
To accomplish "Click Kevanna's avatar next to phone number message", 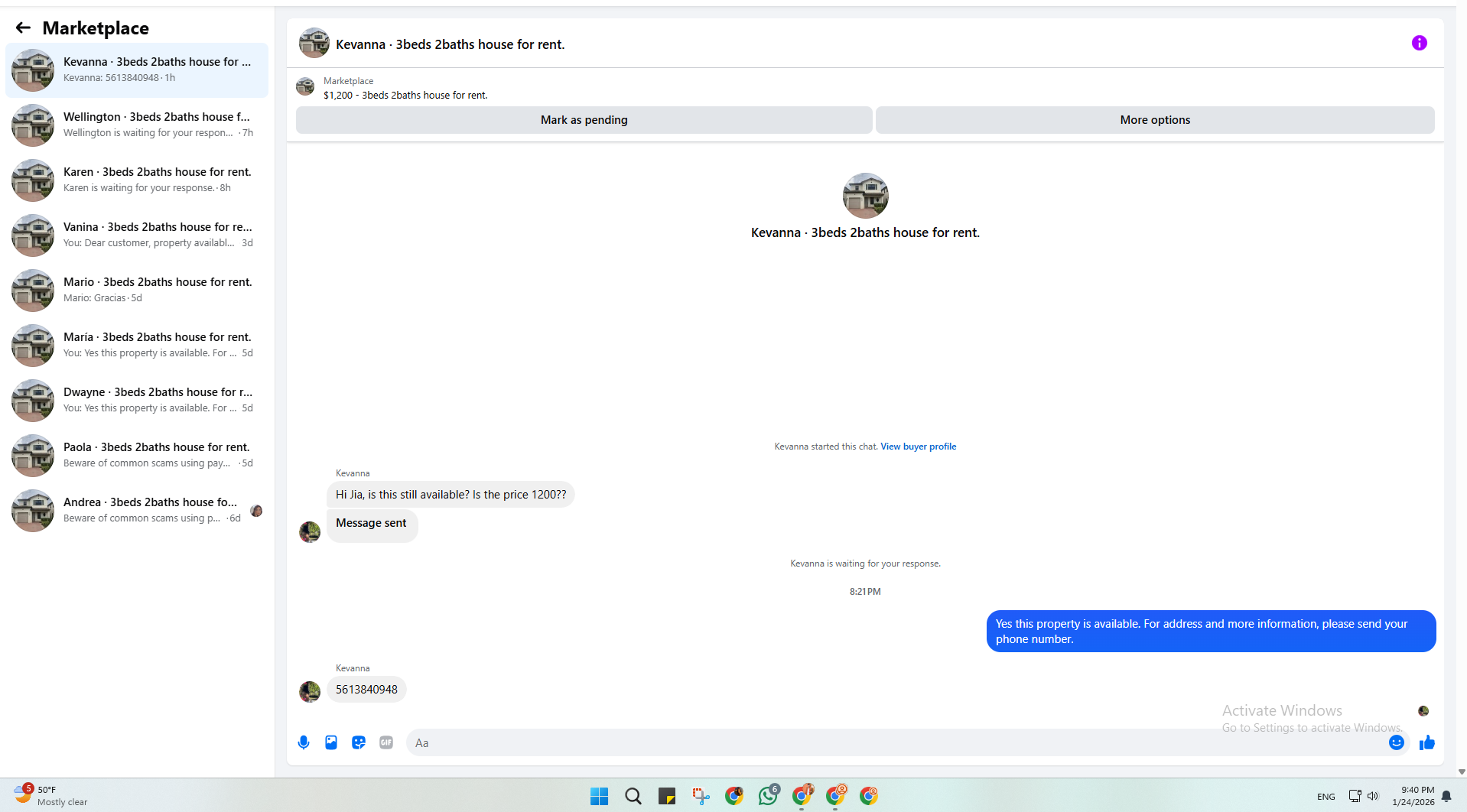I will click(310, 691).
